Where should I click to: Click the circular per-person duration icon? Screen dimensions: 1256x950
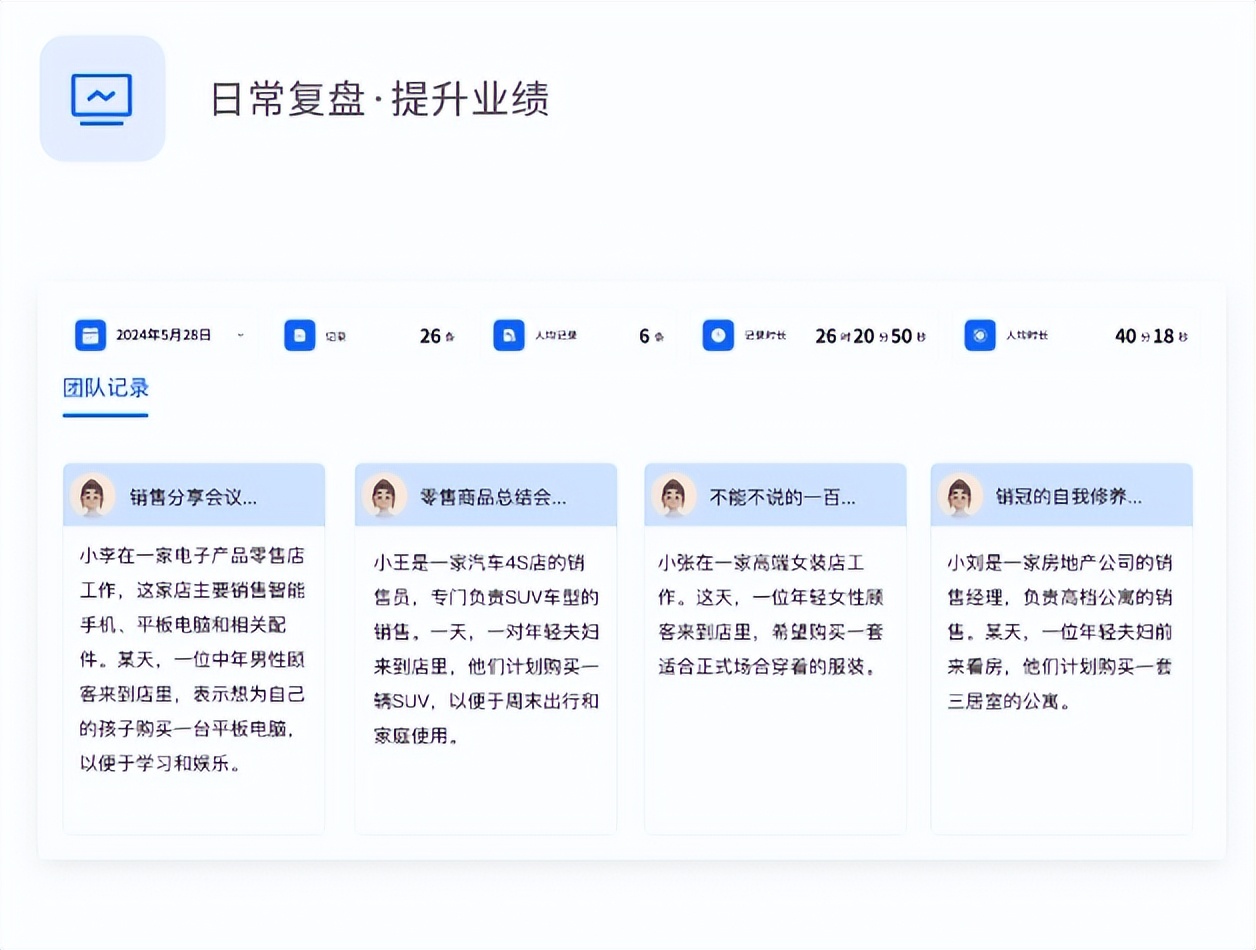(980, 335)
